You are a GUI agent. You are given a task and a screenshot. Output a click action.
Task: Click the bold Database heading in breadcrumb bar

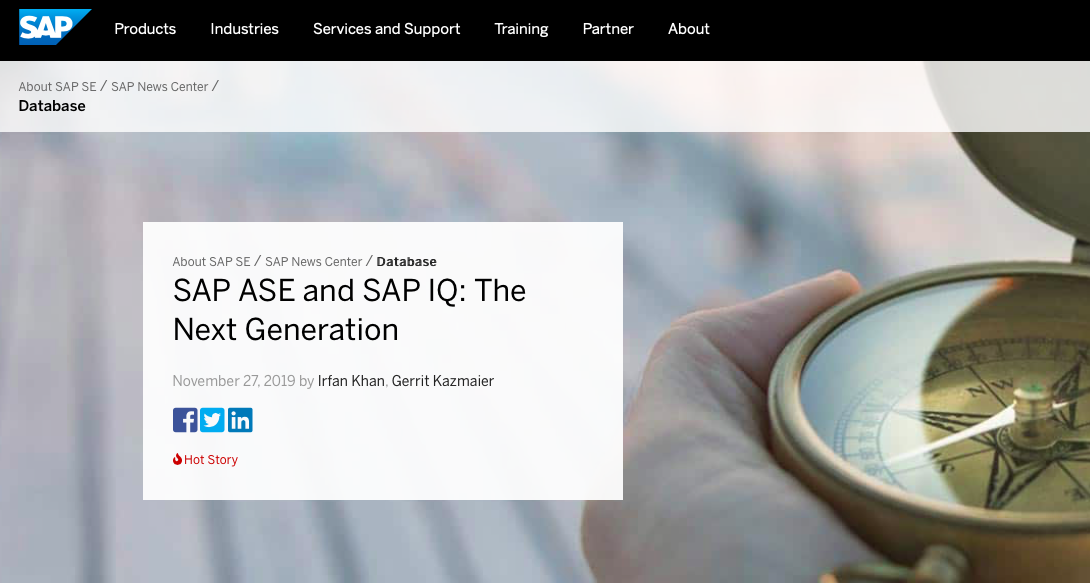(52, 106)
